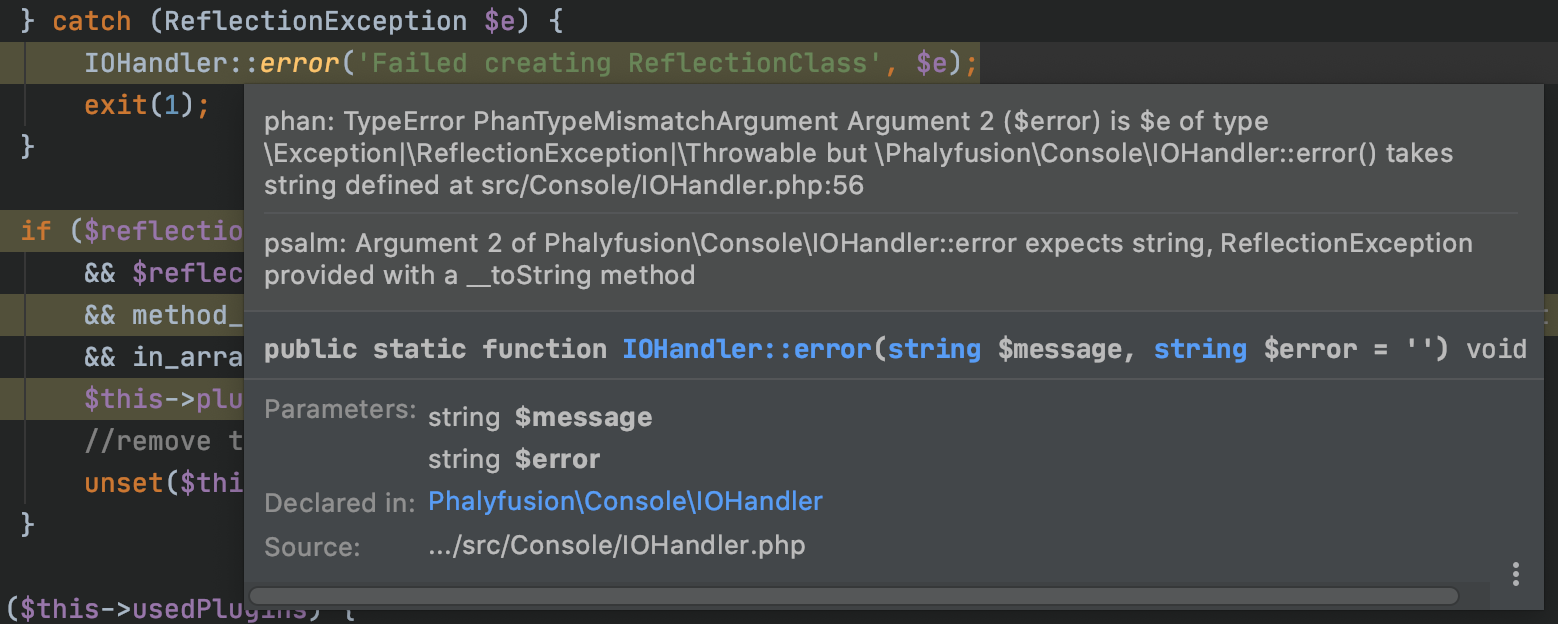Image resolution: width=1558 pixels, height=624 pixels.
Task: Click the $e argument in the IOHandler::error call
Action: [931, 63]
